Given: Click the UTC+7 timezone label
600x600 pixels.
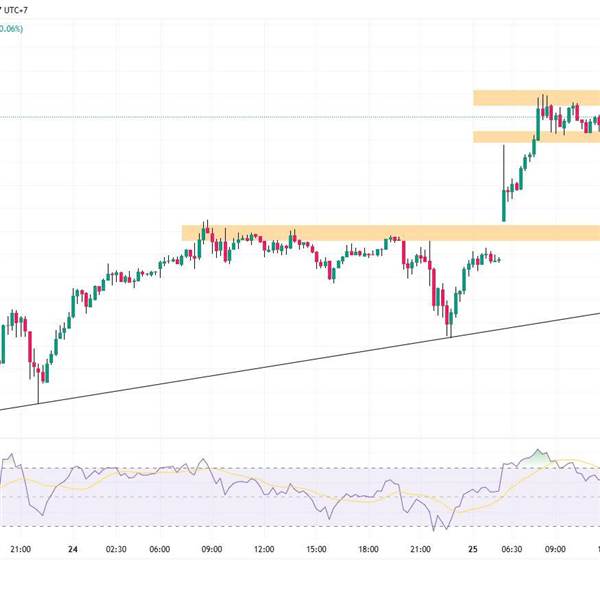Looking at the screenshot, I should pos(18,8).
